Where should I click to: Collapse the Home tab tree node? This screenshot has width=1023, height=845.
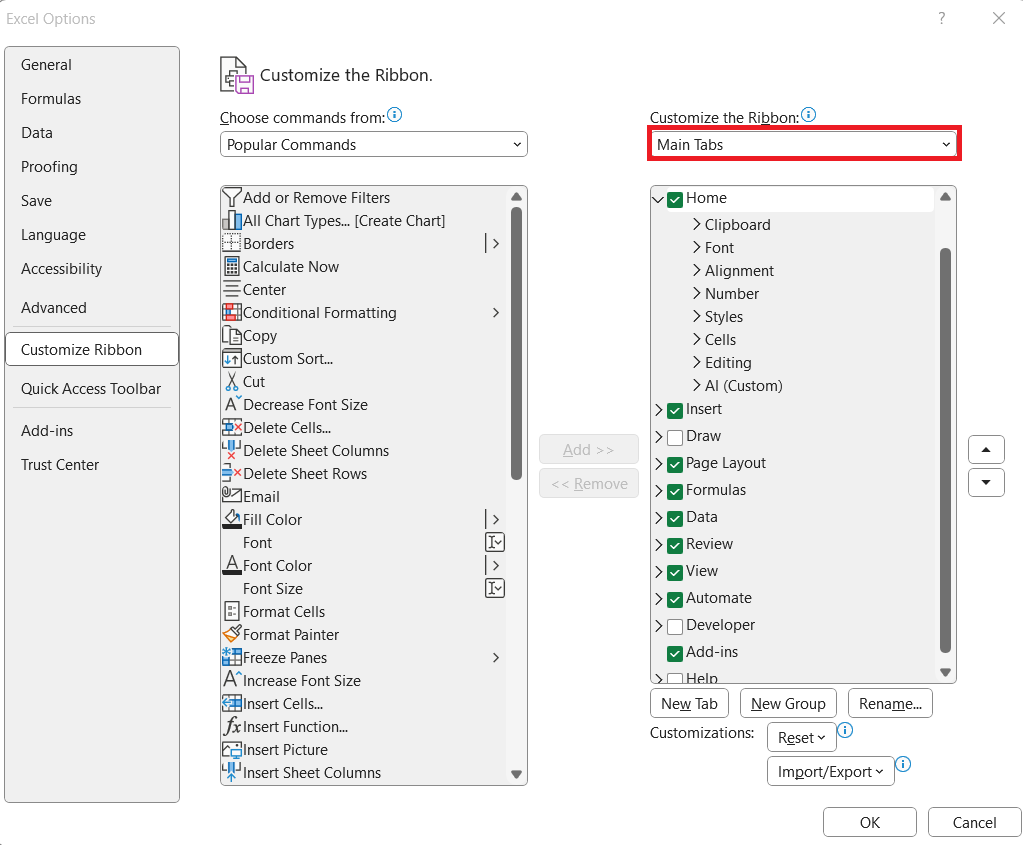(x=658, y=199)
